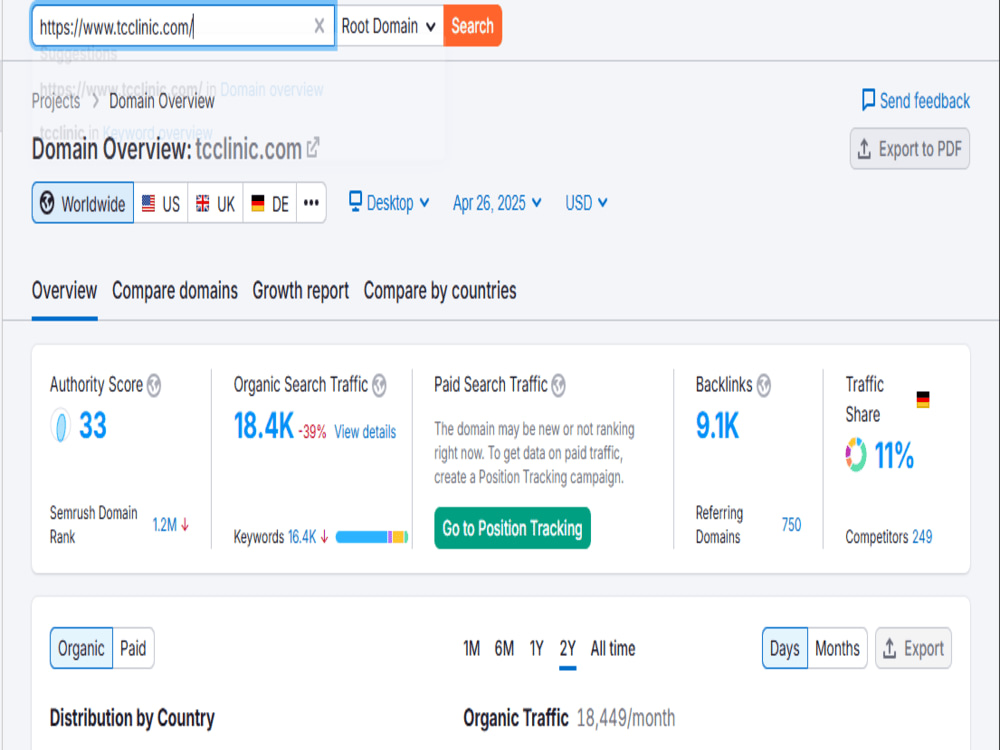
Task: Select the Overview tab
Action: 64,291
